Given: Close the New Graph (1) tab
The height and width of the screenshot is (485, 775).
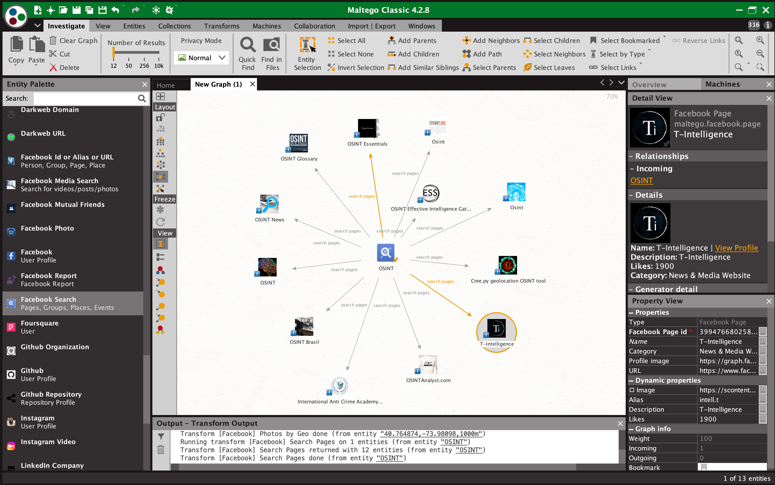Looking at the screenshot, I should (x=252, y=84).
